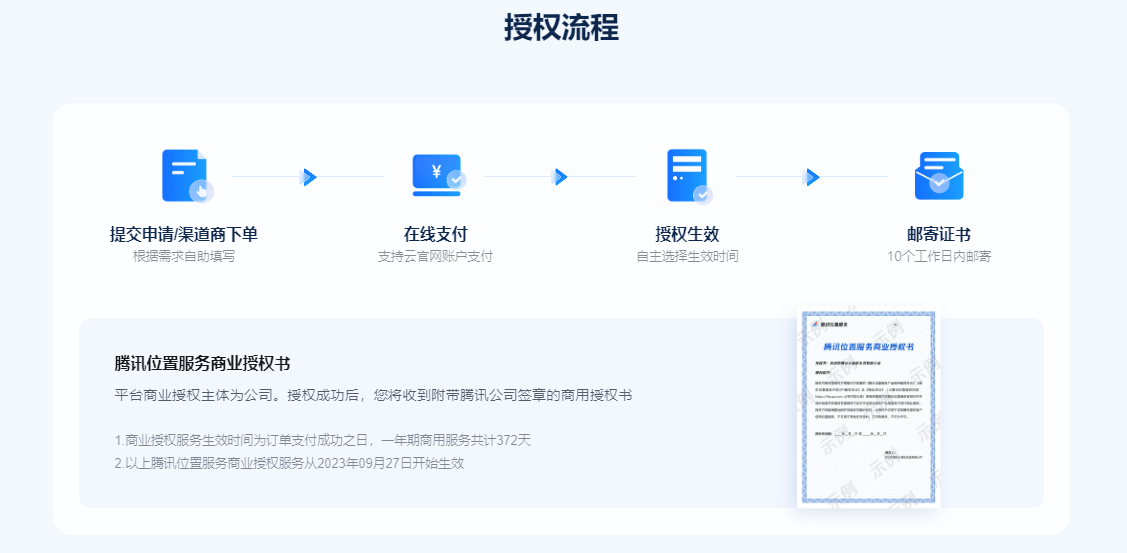Click note 2 about 2023年09月27日 start date

click(x=290, y=463)
